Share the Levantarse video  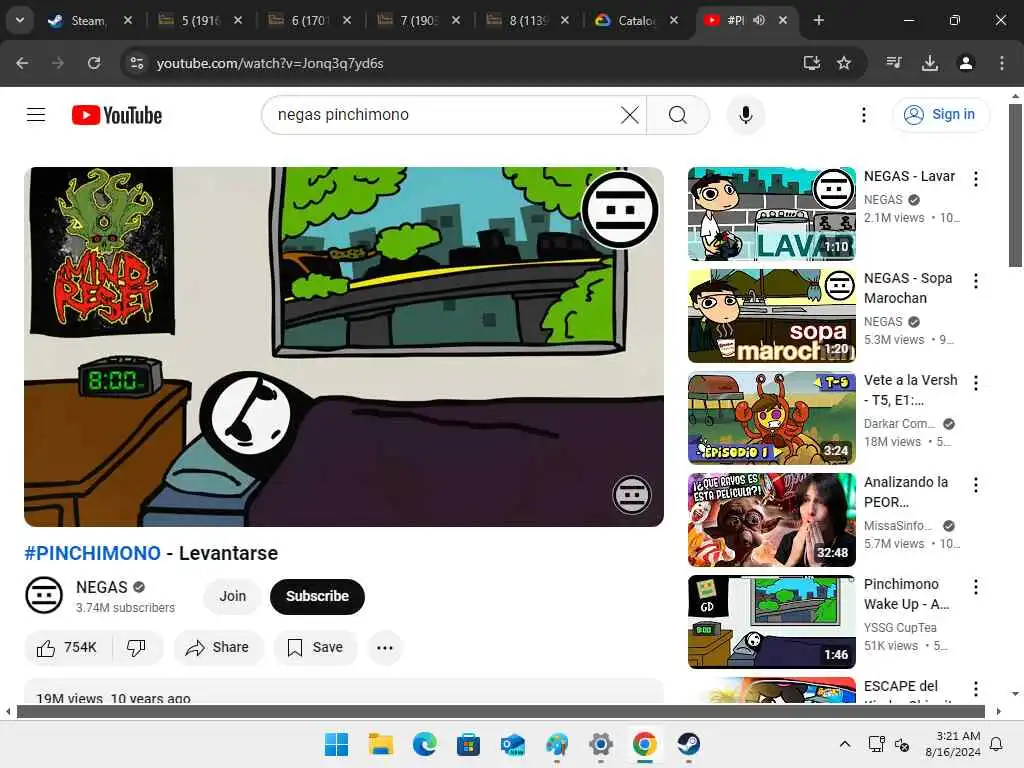[218, 648]
